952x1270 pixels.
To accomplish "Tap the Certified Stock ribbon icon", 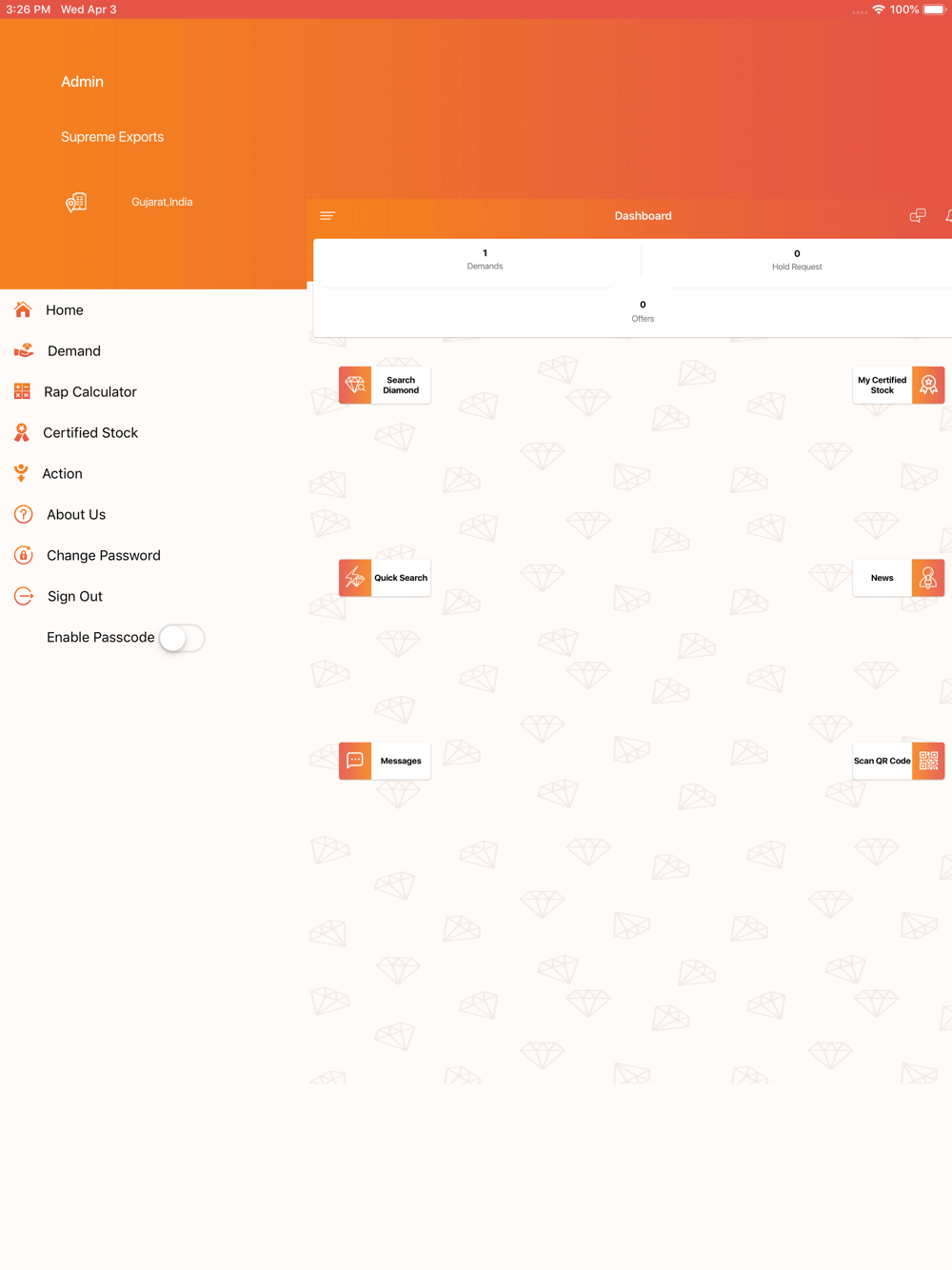I will coord(22,432).
